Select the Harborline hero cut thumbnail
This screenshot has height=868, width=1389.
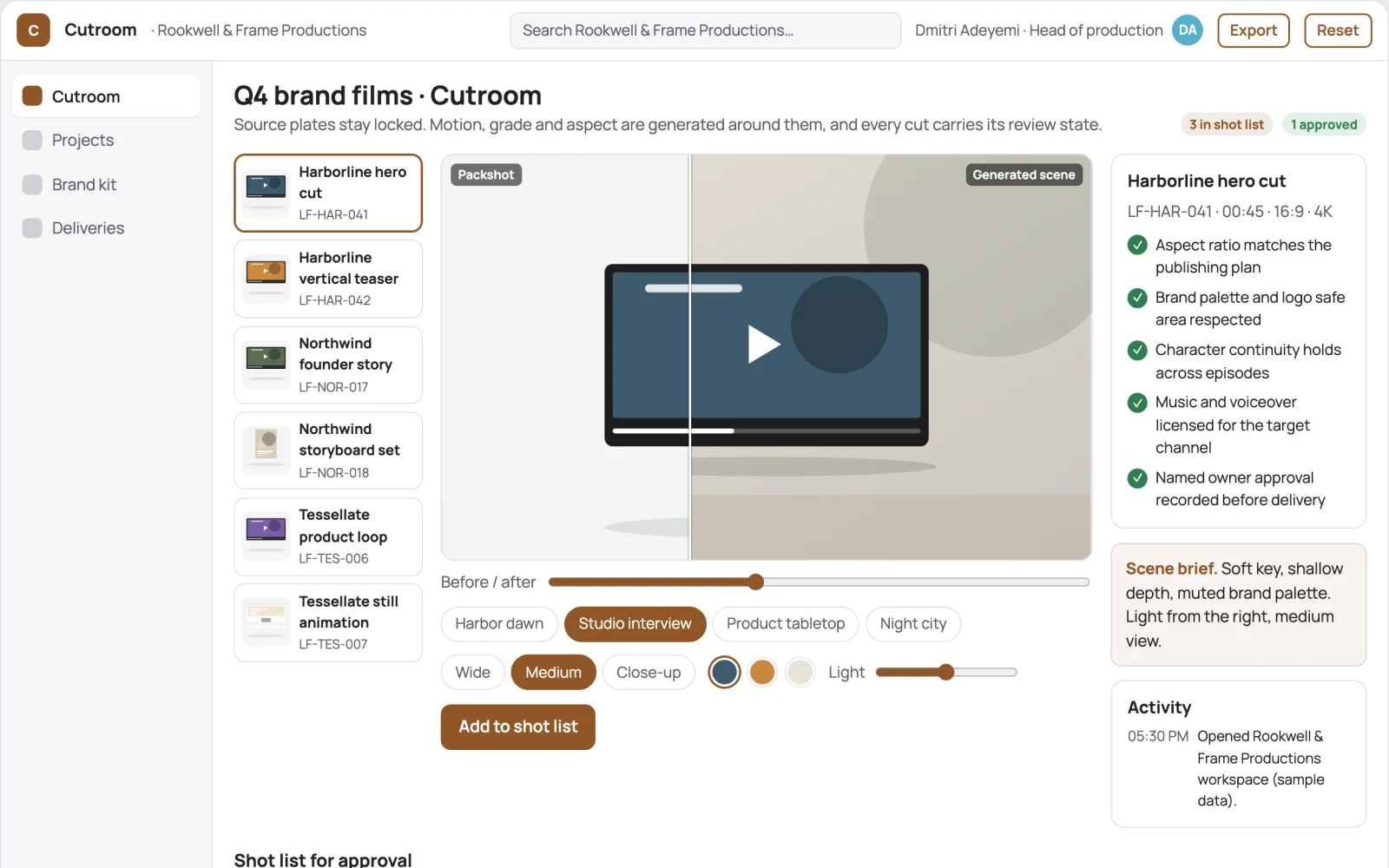pyautogui.click(x=267, y=193)
